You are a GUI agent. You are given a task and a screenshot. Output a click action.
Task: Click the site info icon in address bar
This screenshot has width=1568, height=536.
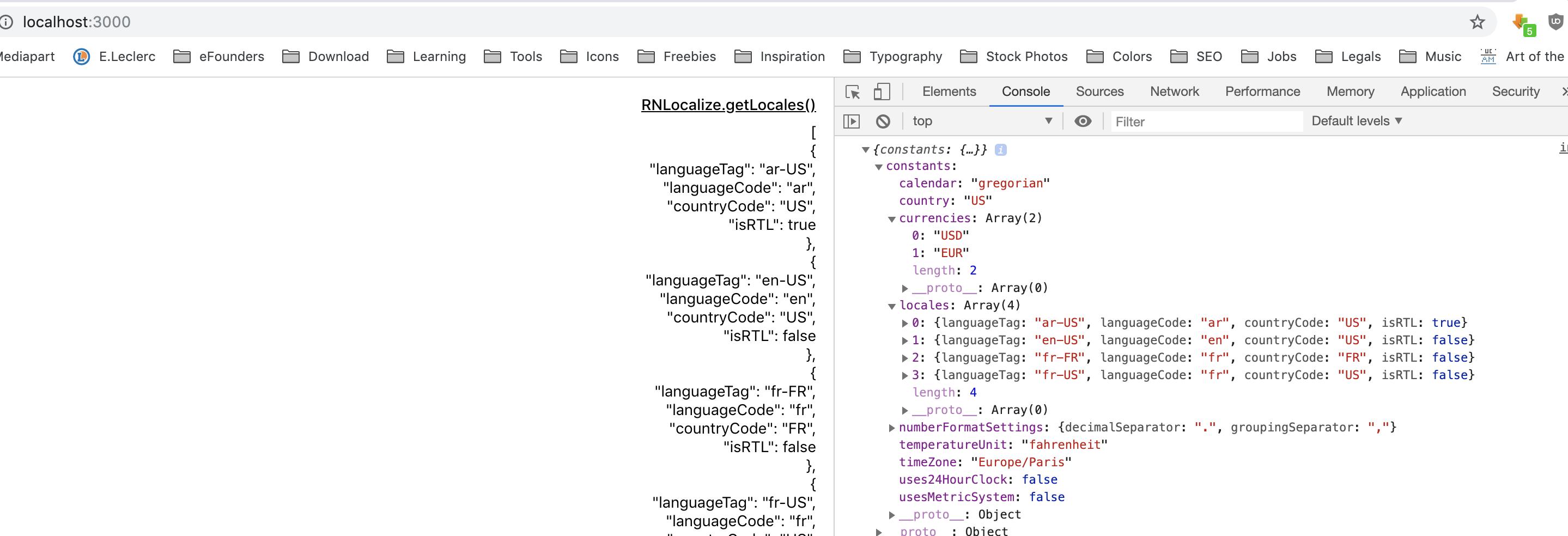(x=6, y=22)
